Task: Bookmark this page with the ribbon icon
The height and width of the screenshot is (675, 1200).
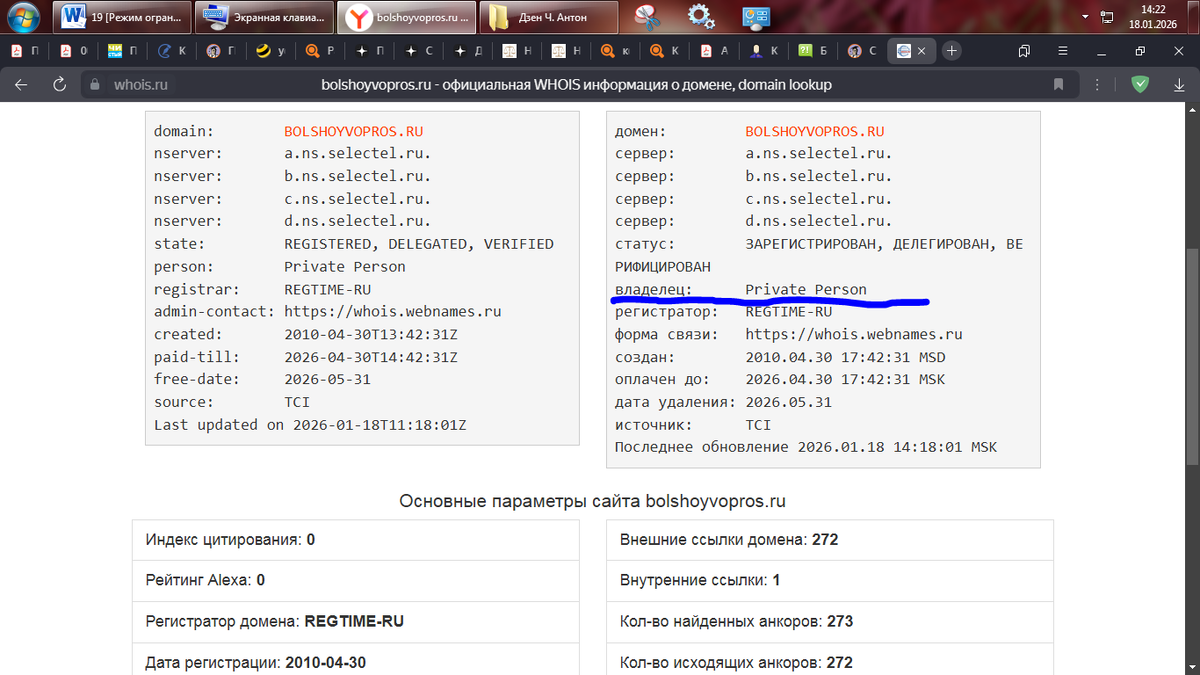Action: tap(1059, 85)
